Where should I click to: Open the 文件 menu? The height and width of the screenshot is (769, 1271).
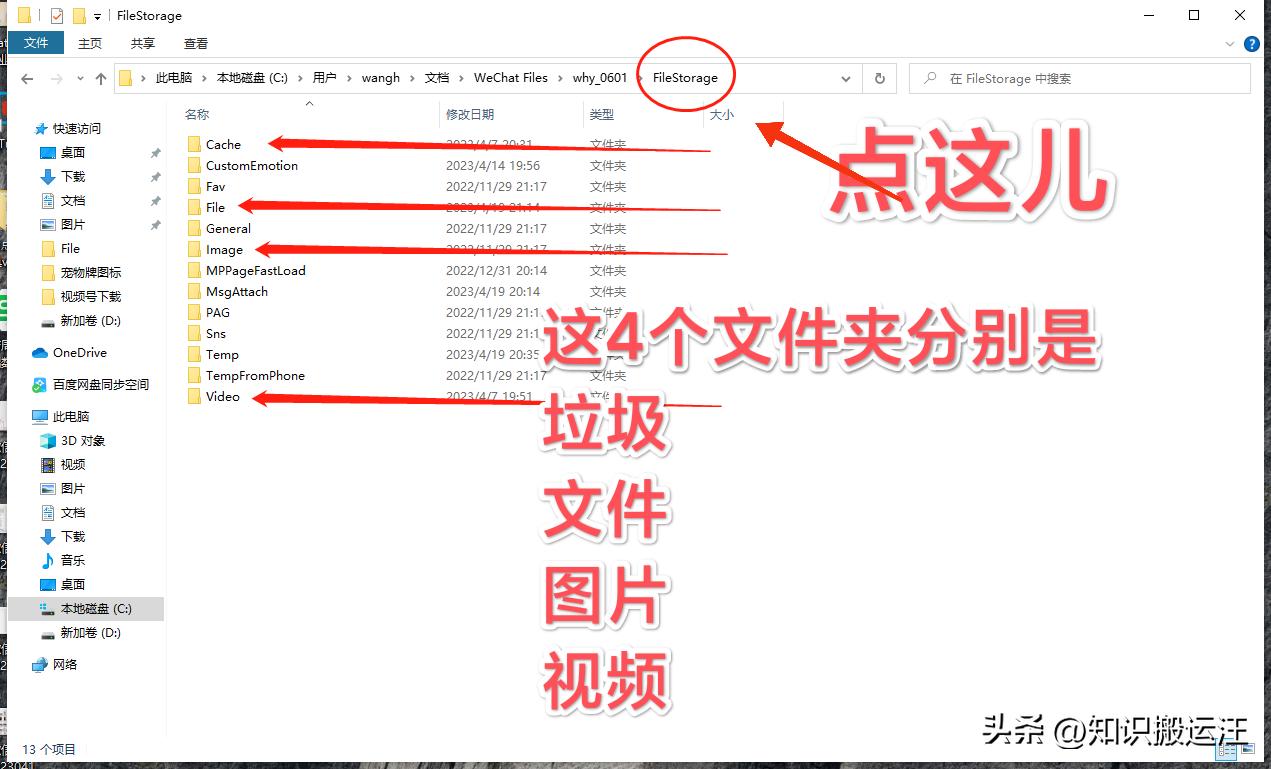[37, 43]
